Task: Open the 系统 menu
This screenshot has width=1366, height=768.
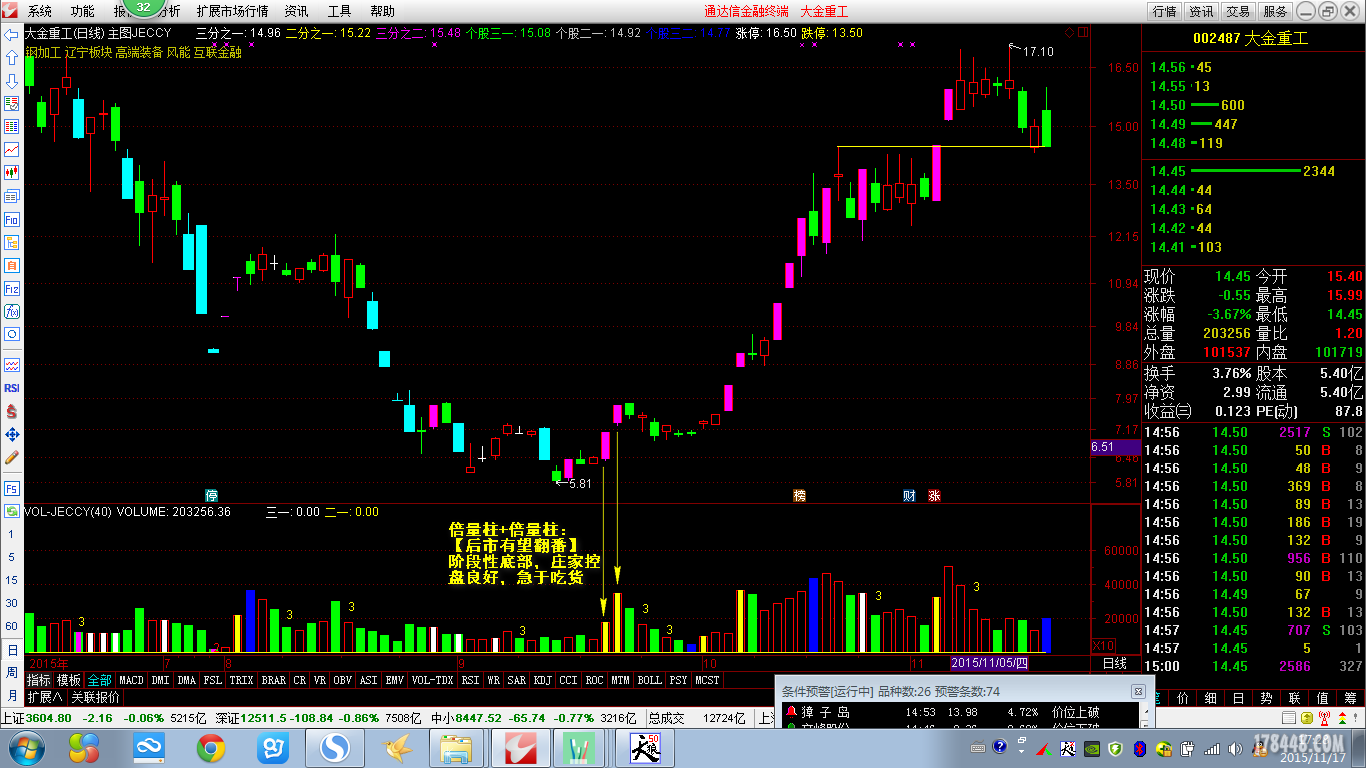Action: 40,11
